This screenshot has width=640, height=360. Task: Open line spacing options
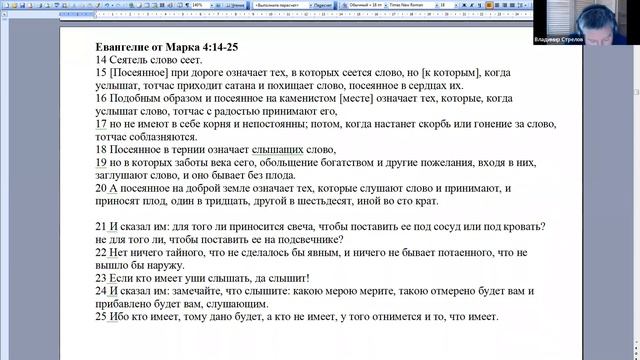tap(520, 5)
